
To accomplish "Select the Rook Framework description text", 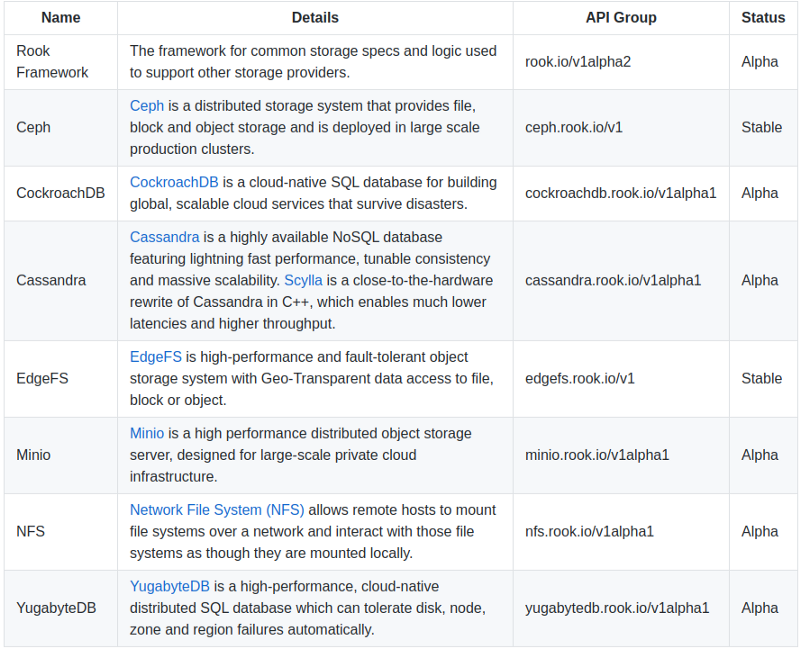I will pos(313,62).
